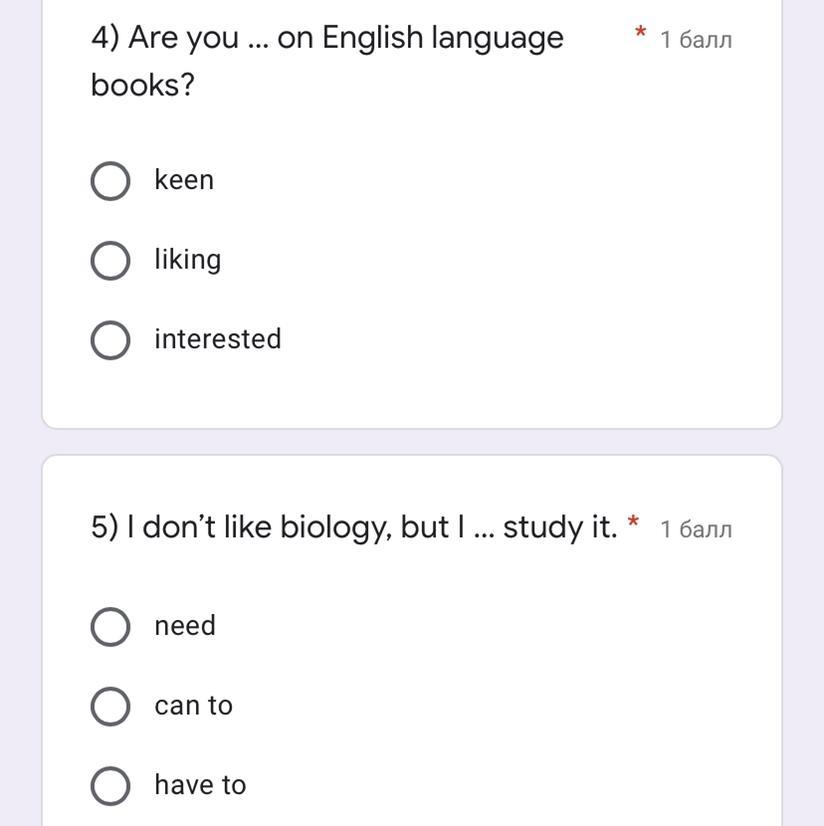Click question 5 title about biology
The height and width of the screenshot is (826, 824).
354,527
